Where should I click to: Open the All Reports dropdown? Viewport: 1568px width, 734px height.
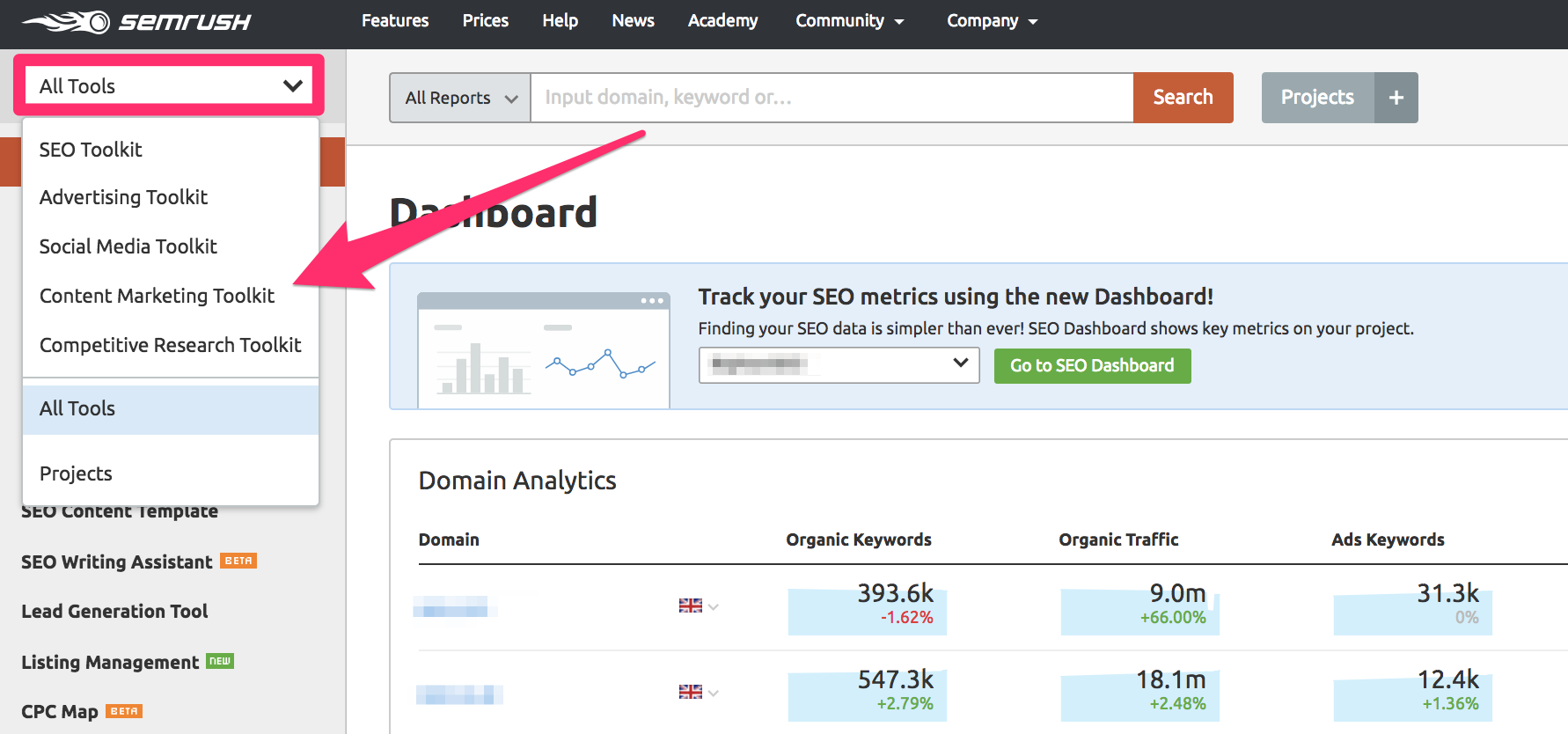tap(460, 98)
